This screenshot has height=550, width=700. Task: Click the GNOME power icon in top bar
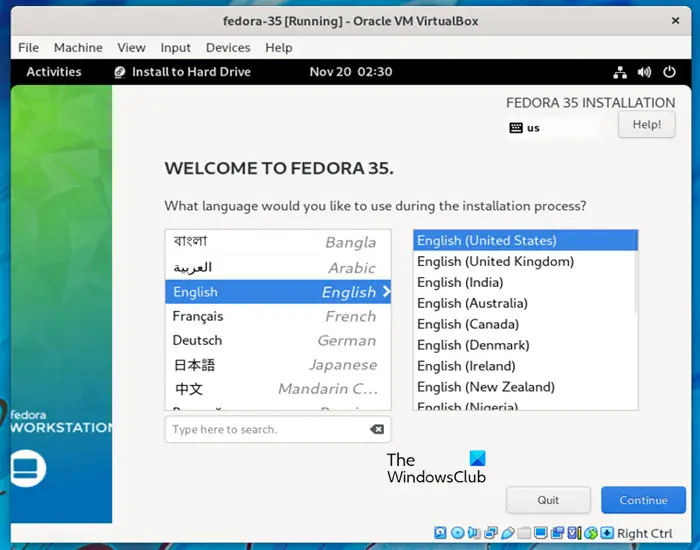tap(669, 72)
